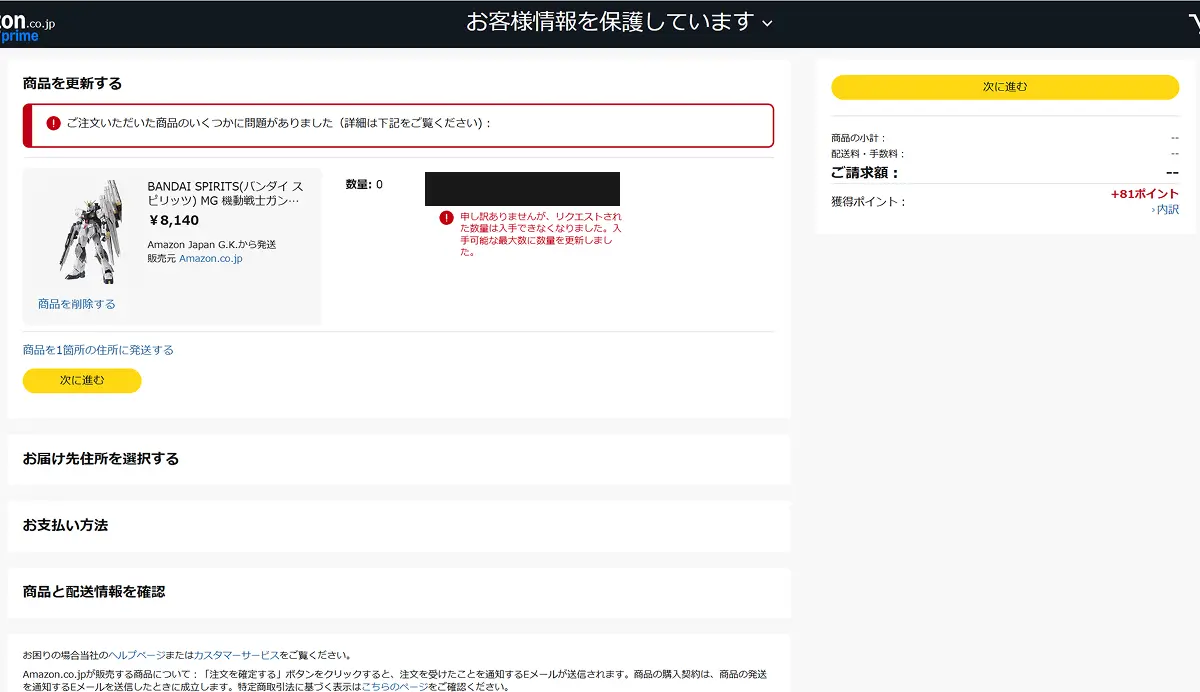This screenshot has height=692, width=1200.
Task: Click the error banner message text
Action: 279,124
